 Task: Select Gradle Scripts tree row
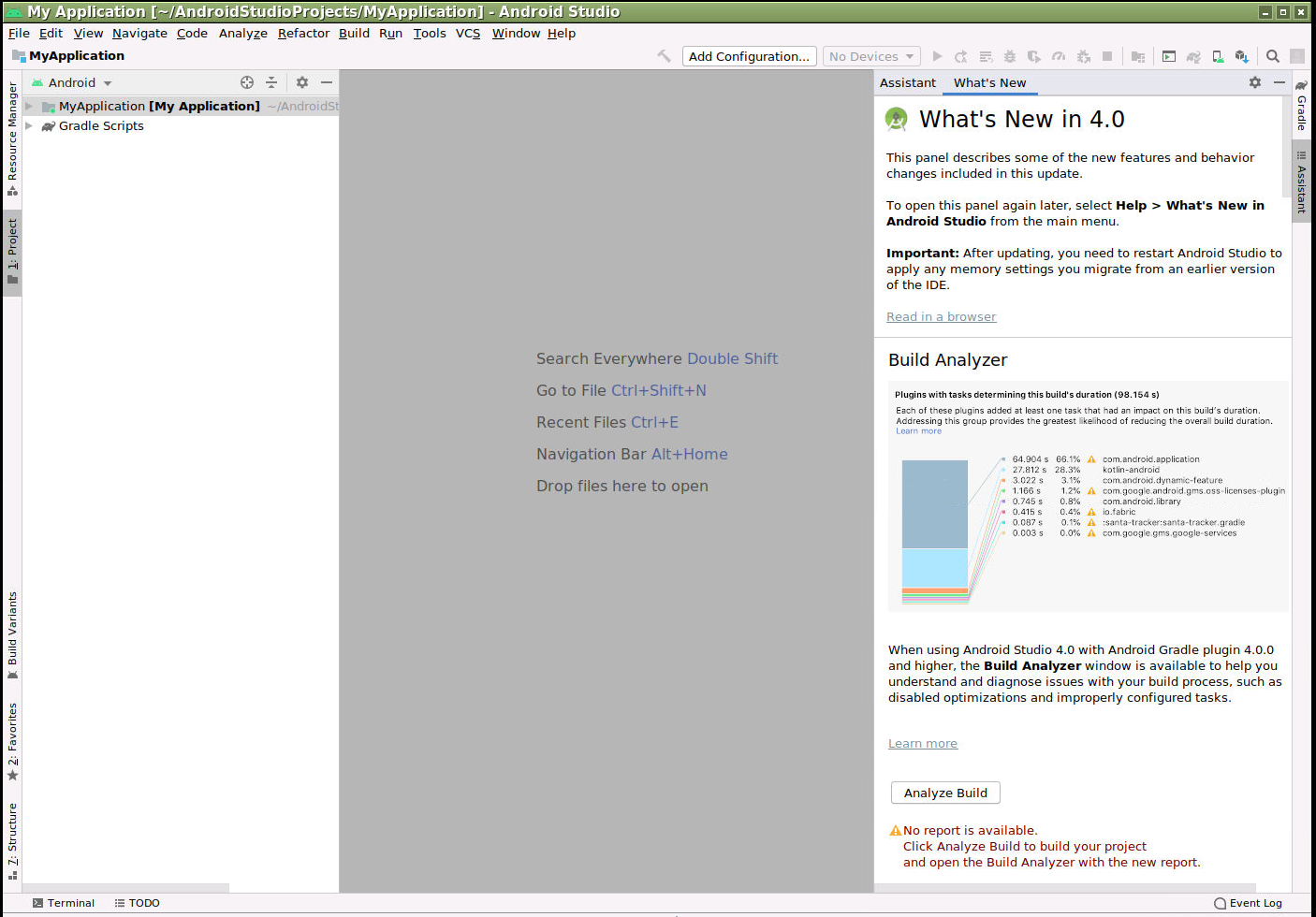(181, 125)
